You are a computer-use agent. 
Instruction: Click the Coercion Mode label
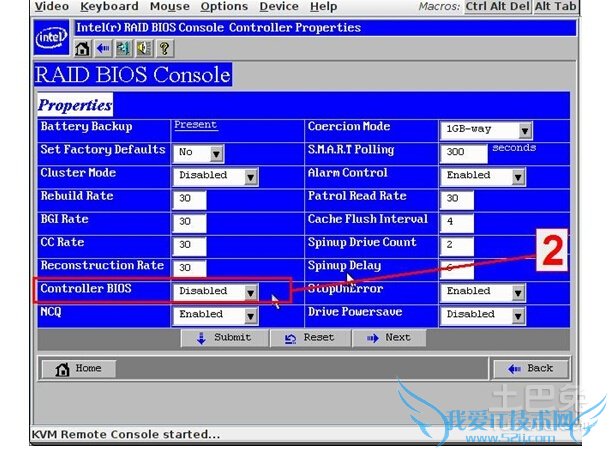pos(349,126)
